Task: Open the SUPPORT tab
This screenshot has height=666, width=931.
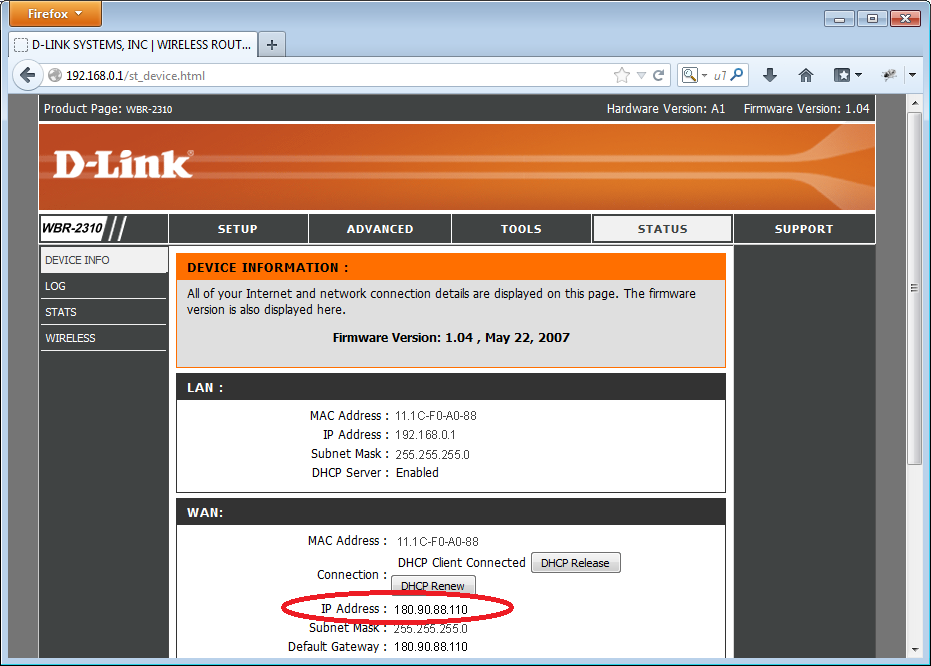Action: click(x=804, y=229)
